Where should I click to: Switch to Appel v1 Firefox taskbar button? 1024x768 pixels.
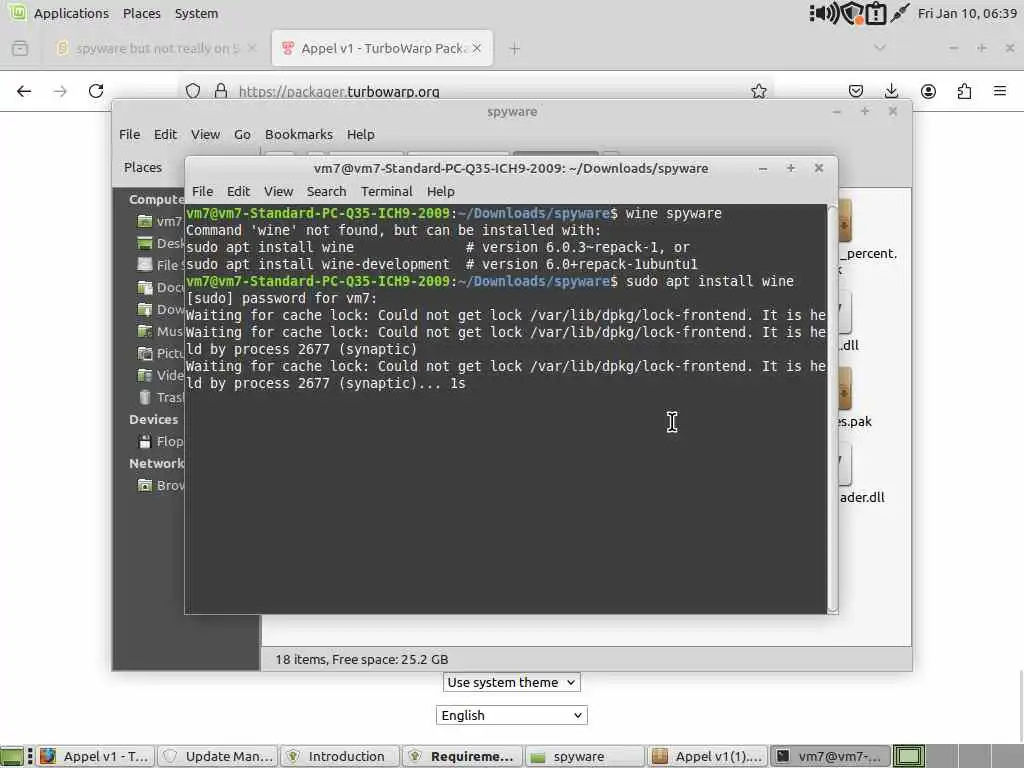pyautogui.click(x=95, y=756)
